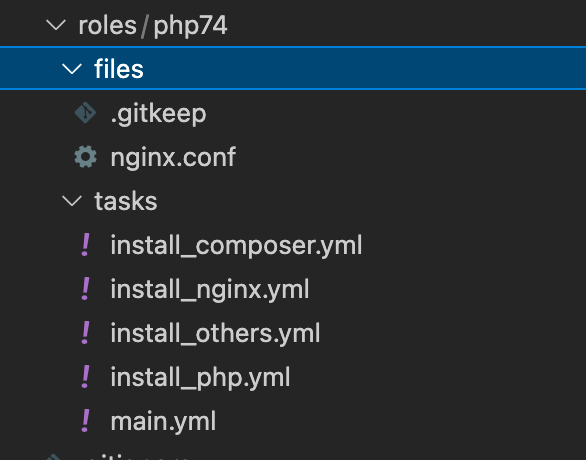Open the .gitkeep file

158,114
